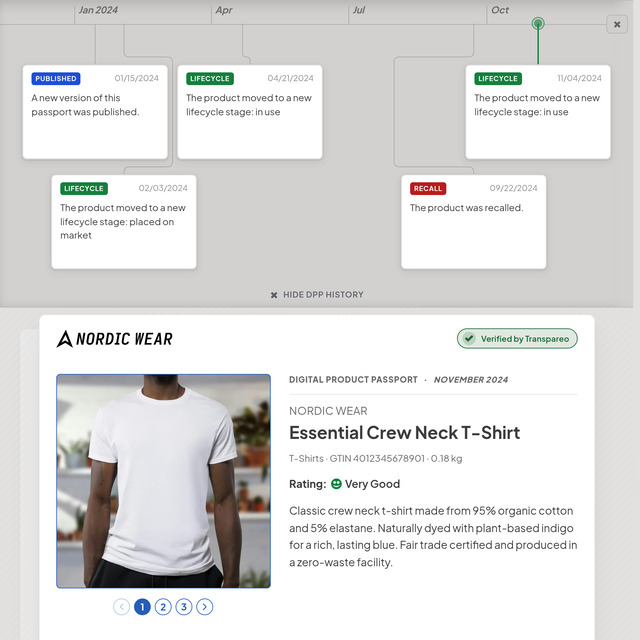
Task: Click the red RECALL badge
Action: tap(428, 189)
